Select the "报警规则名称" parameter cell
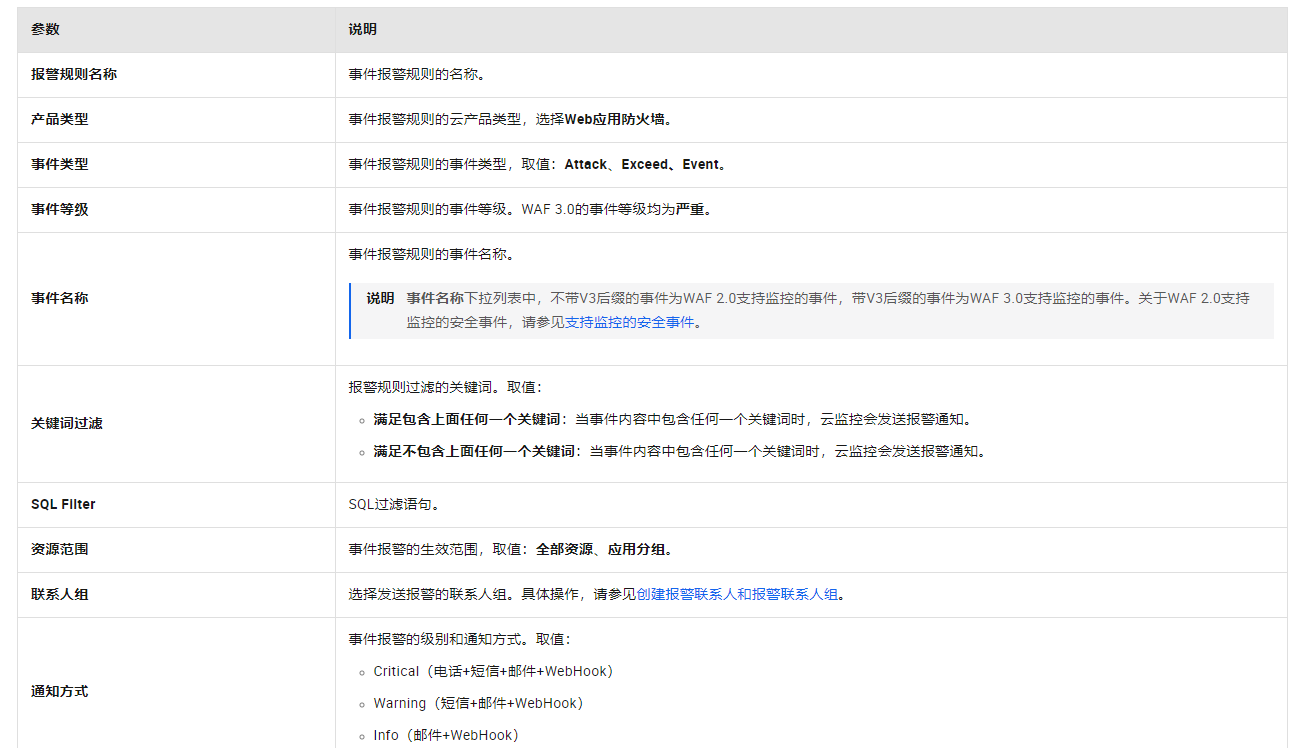 click(x=176, y=75)
